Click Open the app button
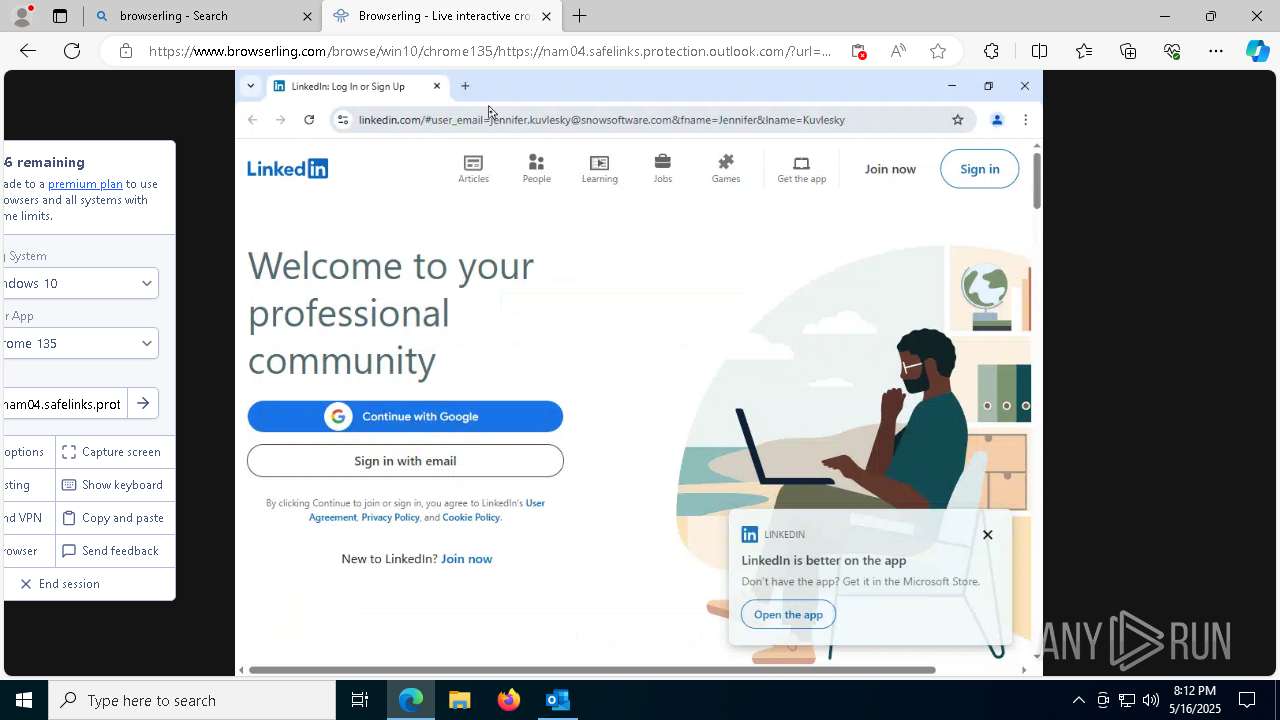Image resolution: width=1280 pixels, height=720 pixels. coord(788,615)
